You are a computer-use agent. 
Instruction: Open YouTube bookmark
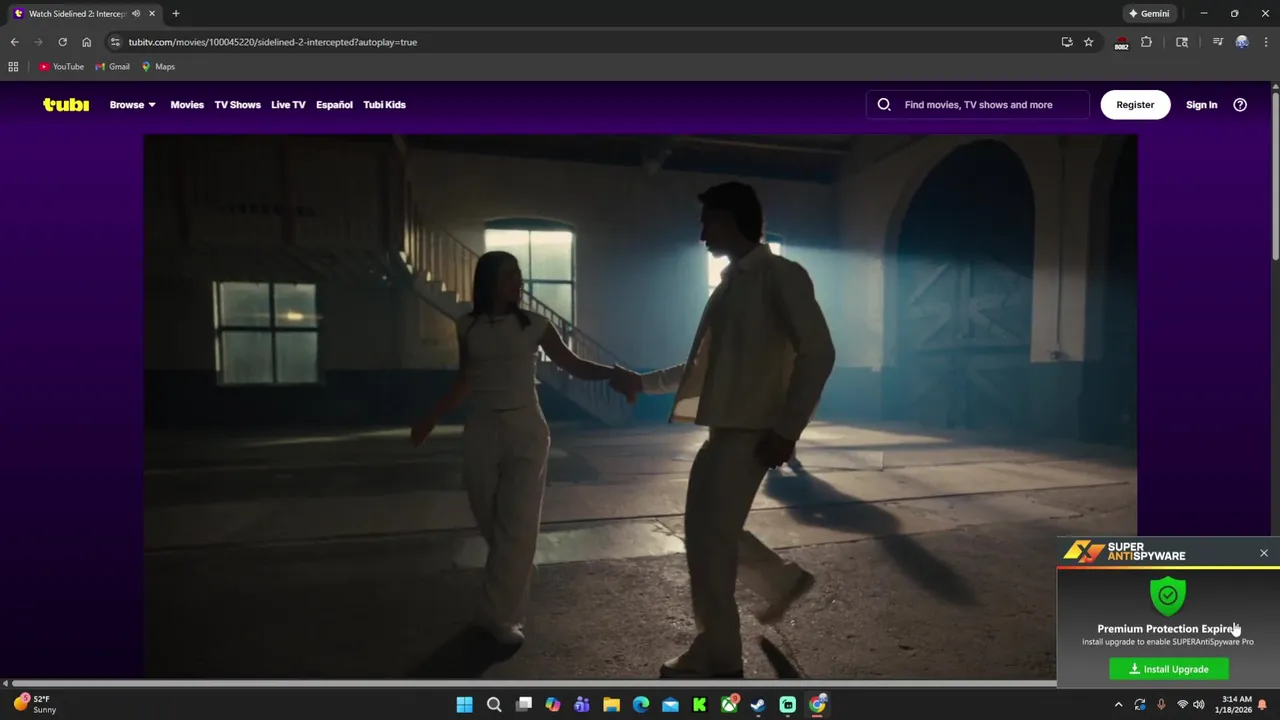pos(61,67)
